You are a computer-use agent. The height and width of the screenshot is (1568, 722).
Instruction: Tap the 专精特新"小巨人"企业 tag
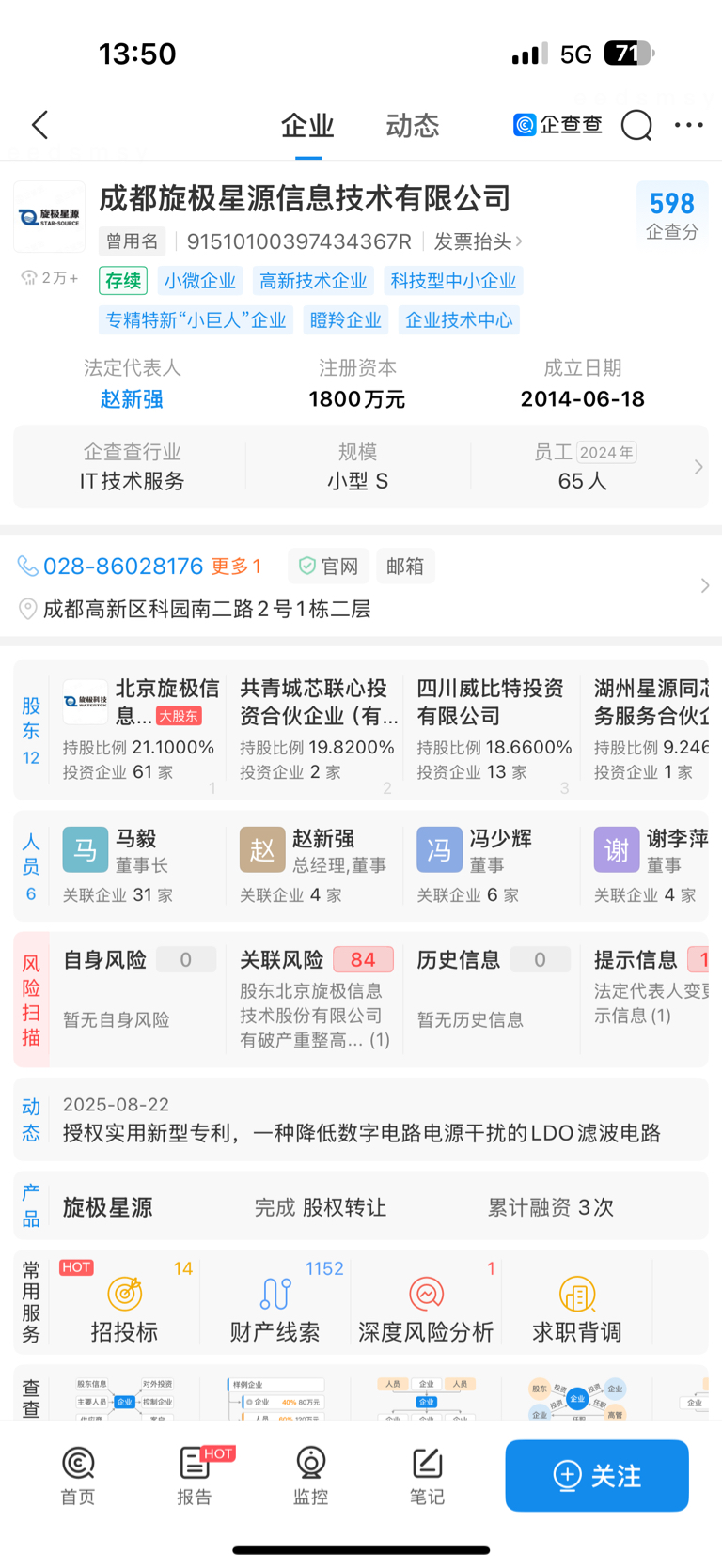pos(196,320)
